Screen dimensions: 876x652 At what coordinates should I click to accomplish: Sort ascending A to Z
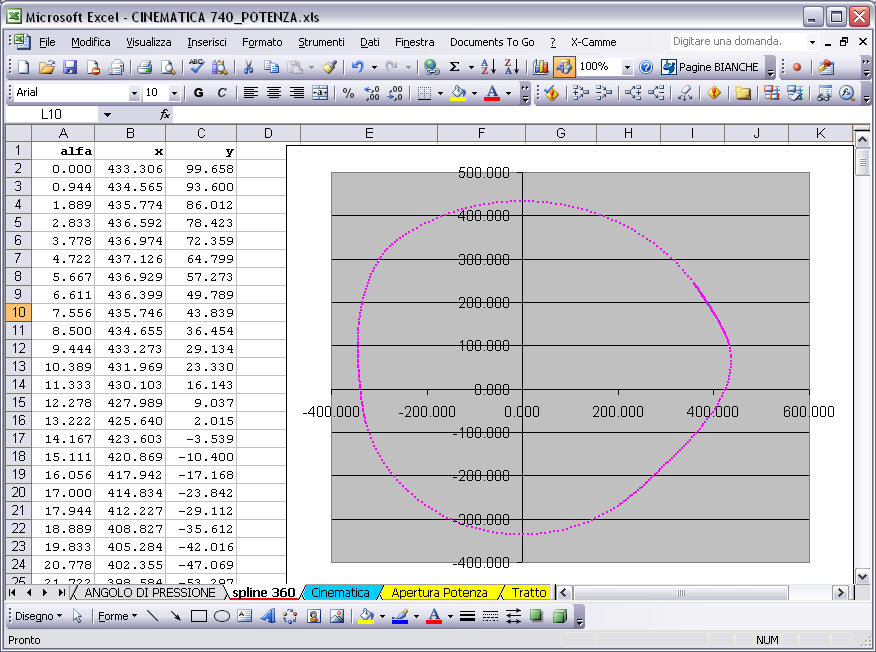click(488, 68)
